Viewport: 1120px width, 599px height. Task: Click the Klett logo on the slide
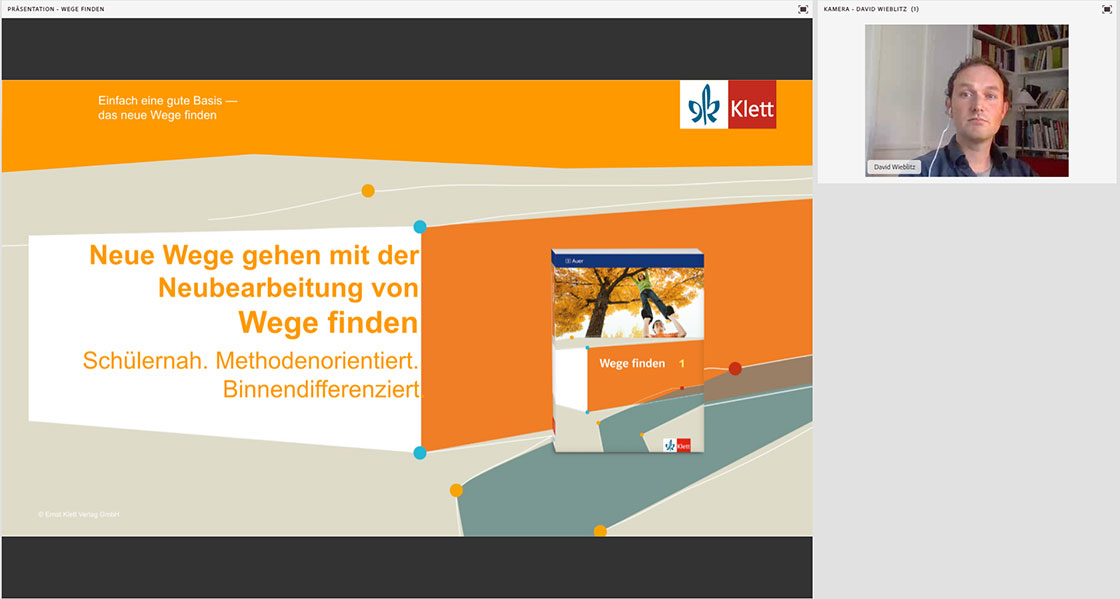tap(728, 105)
